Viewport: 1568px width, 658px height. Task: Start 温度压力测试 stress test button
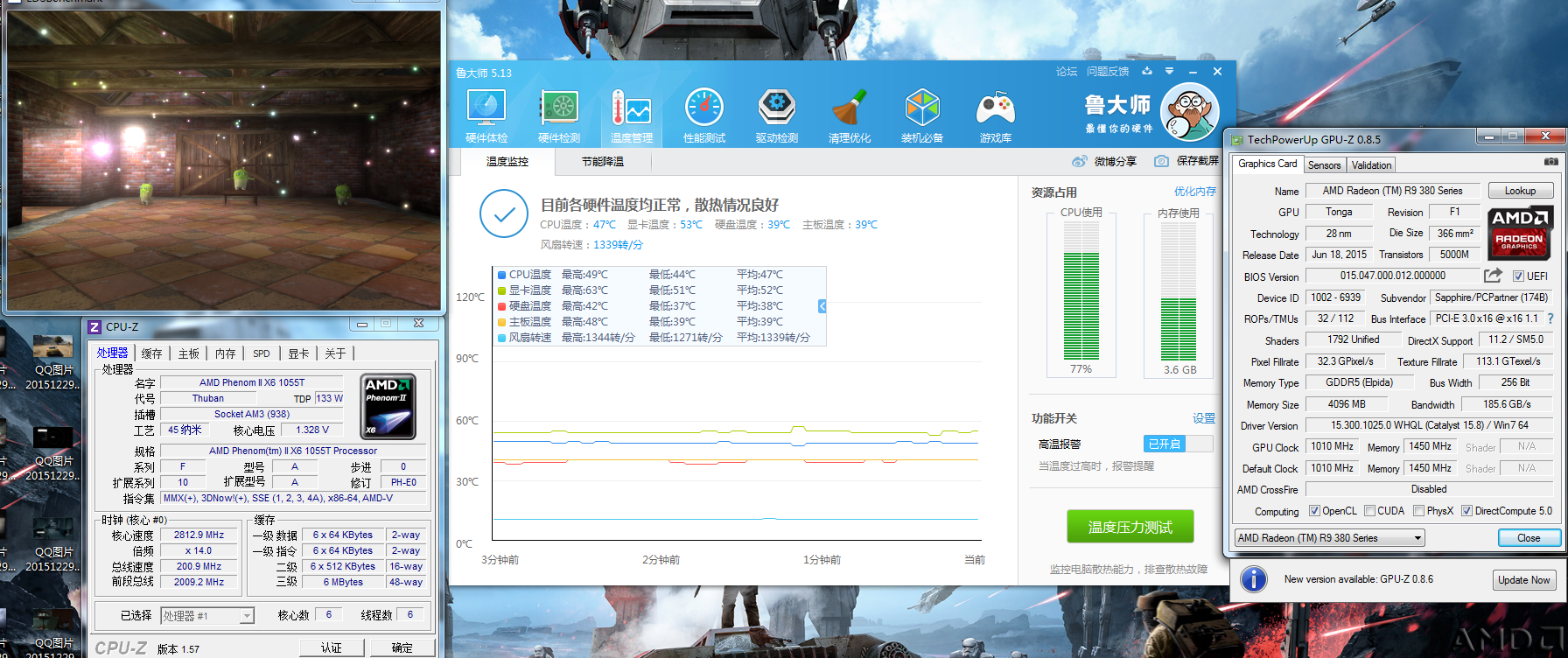(1130, 527)
